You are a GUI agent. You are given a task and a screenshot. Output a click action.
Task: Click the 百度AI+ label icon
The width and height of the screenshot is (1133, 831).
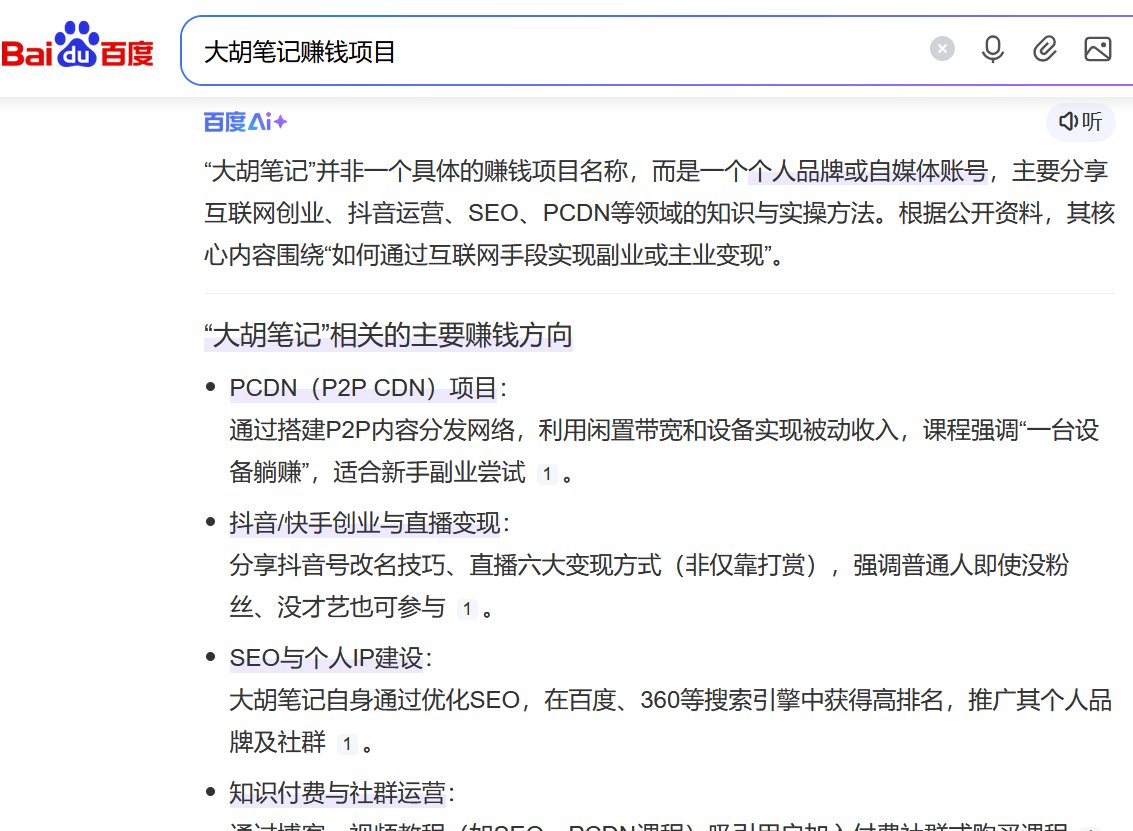point(245,122)
